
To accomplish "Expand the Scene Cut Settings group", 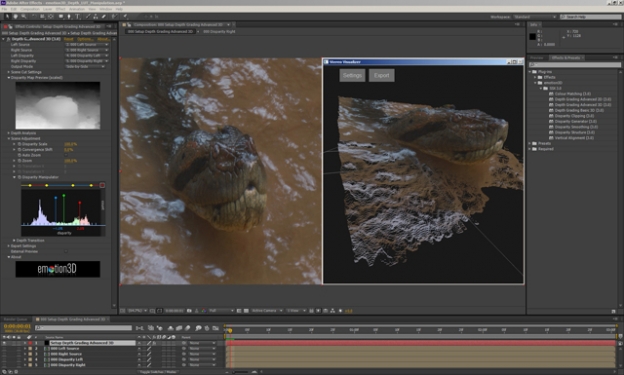I will tap(9, 72).
